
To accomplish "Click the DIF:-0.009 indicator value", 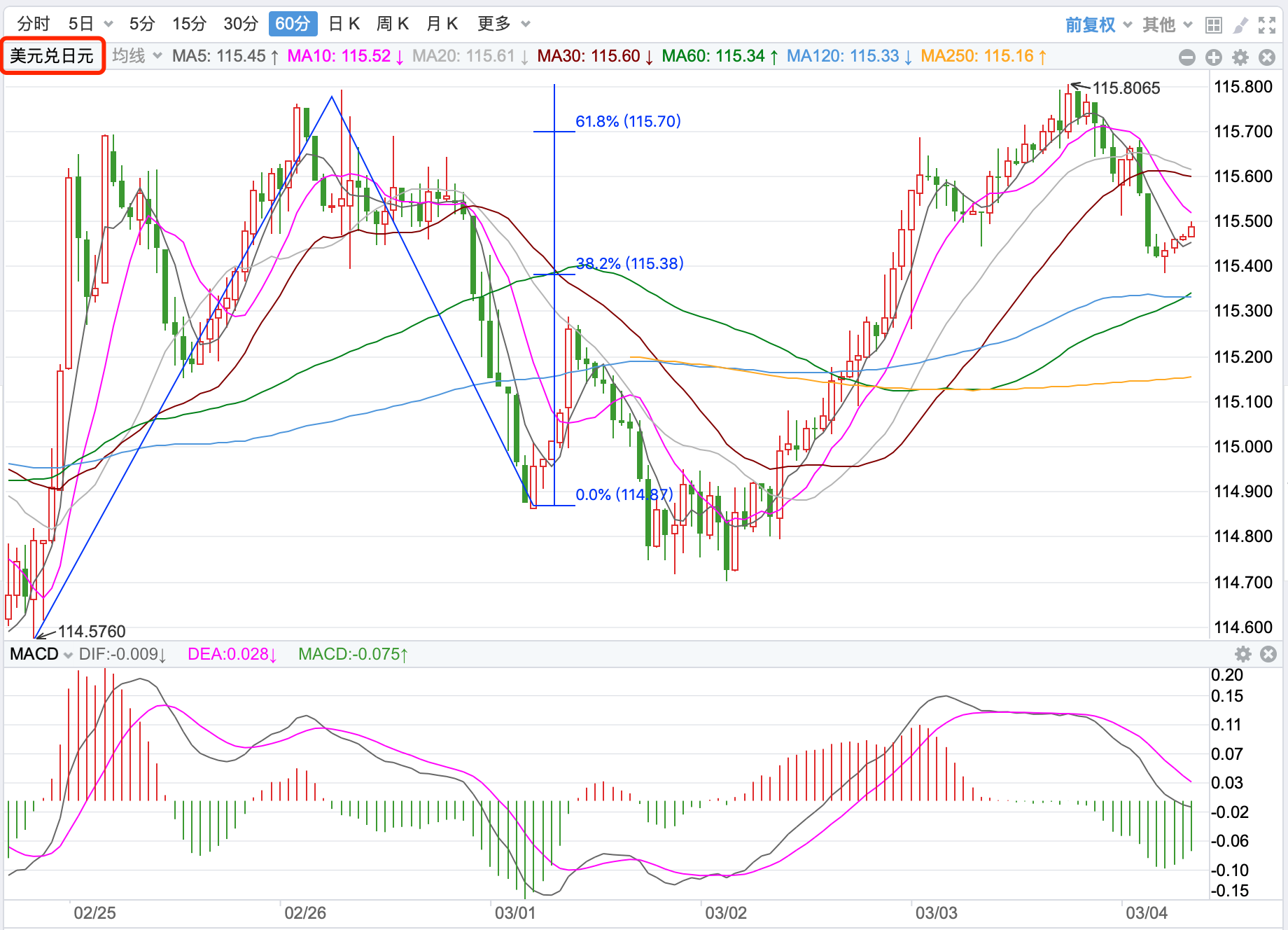I will pyautogui.click(x=122, y=654).
